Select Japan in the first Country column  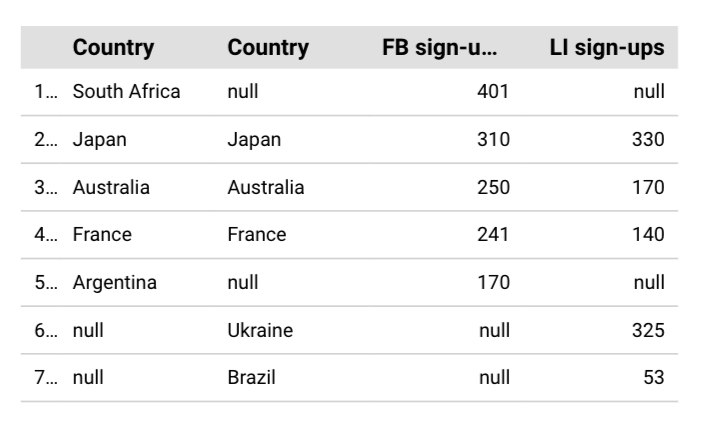(x=100, y=140)
